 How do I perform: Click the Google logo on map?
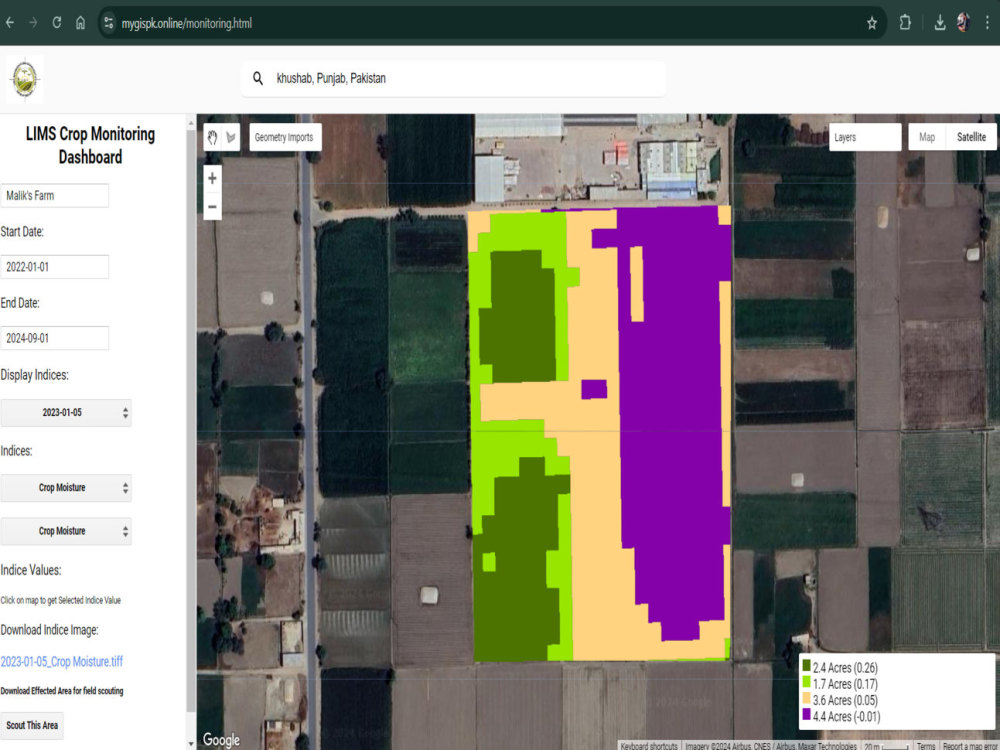click(x=221, y=739)
